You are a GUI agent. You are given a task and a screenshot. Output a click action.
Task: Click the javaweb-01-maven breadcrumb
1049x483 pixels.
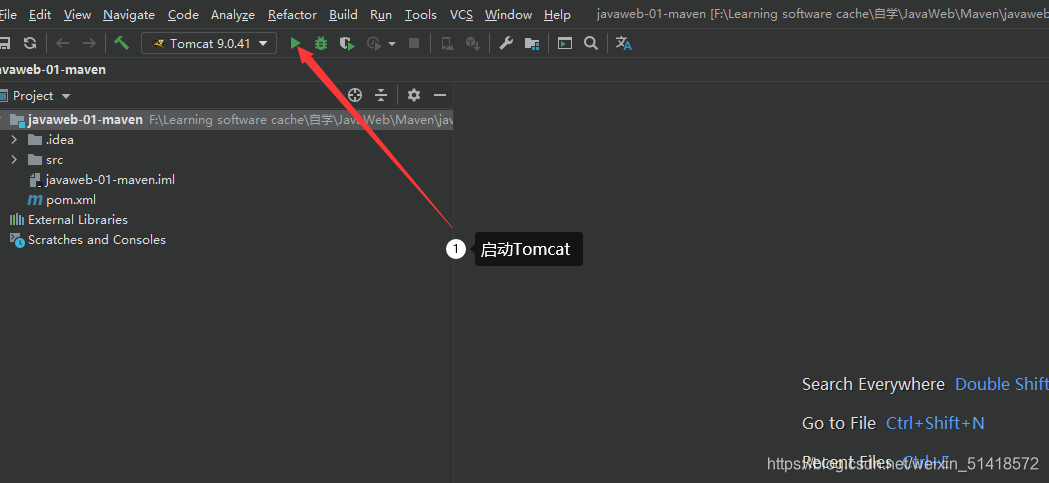(52, 70)
